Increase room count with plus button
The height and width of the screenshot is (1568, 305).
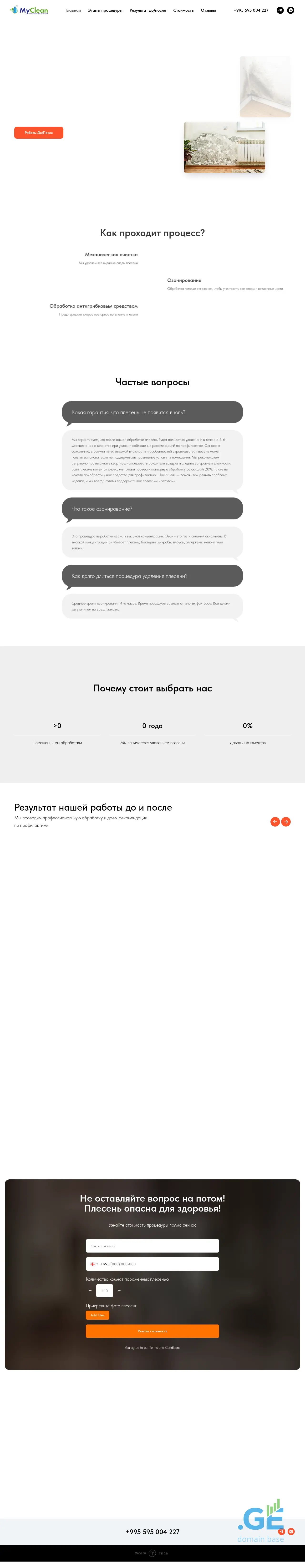pyautogui.click(x=119, y=1290)
